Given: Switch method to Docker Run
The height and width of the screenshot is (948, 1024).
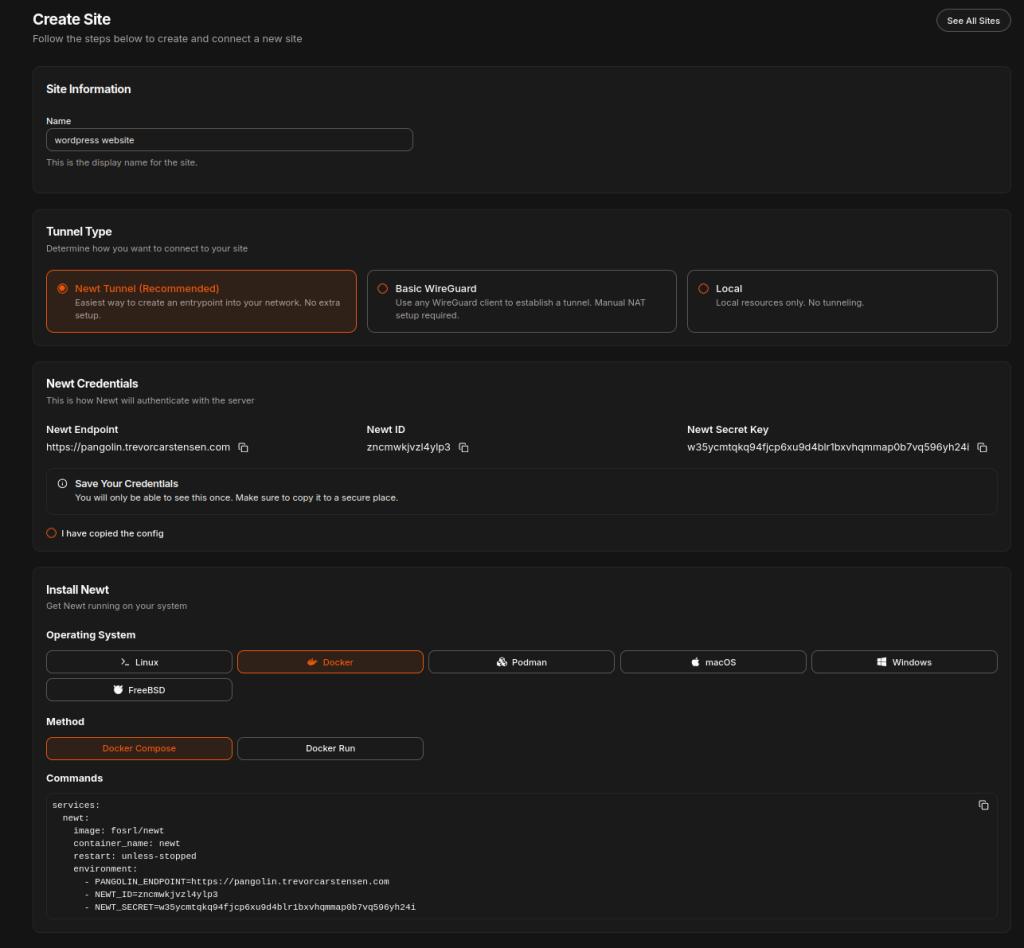Looking at the screenshot, I should pyautogui.click(x=330, y=748).
